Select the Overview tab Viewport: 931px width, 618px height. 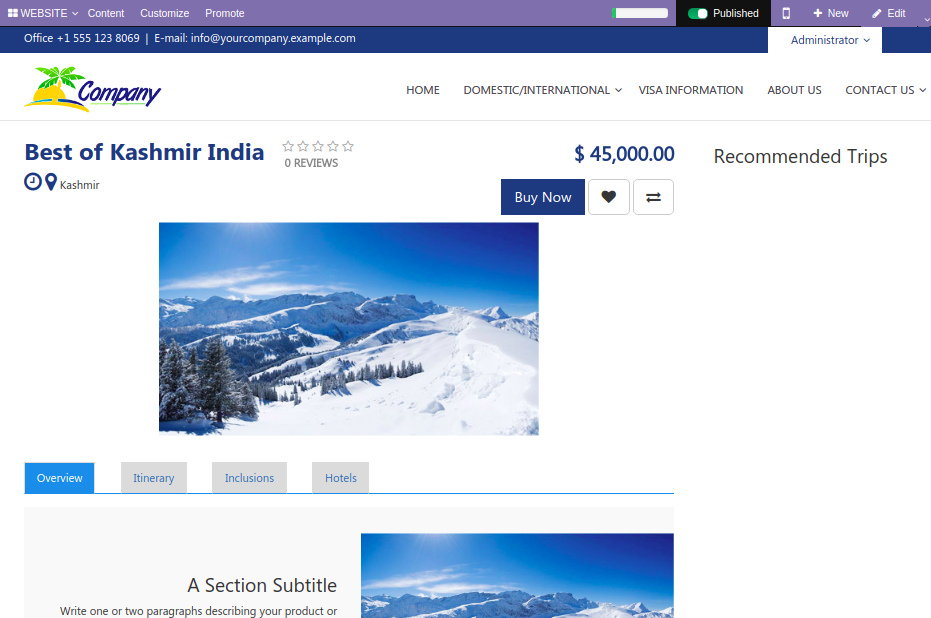pos(59,478)
